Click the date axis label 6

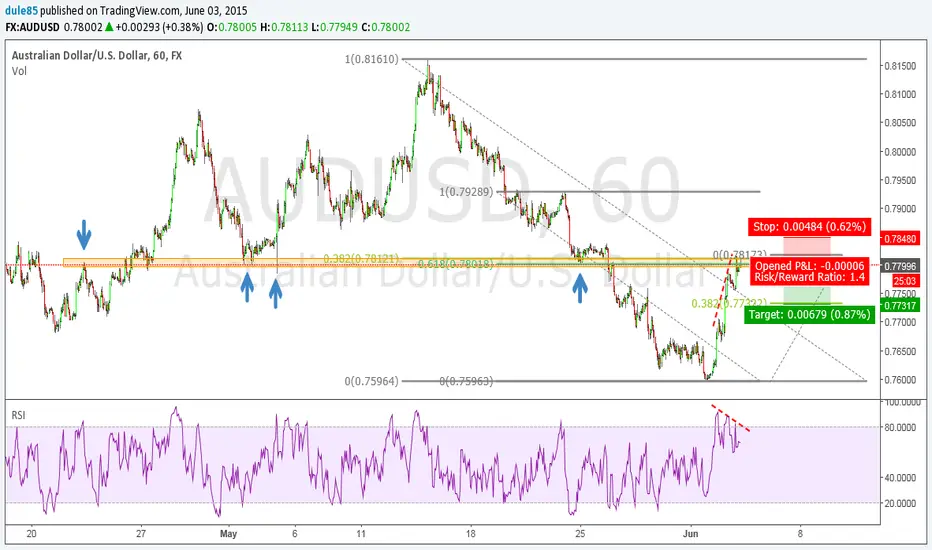click(295, 533)
